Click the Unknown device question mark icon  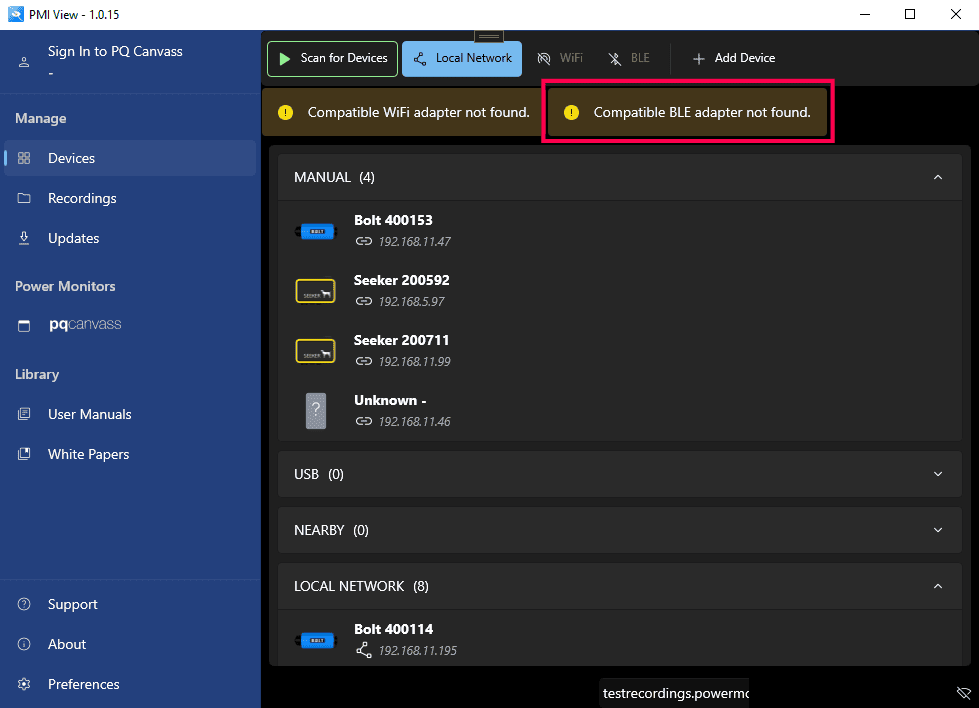click(x=315, y=411)
